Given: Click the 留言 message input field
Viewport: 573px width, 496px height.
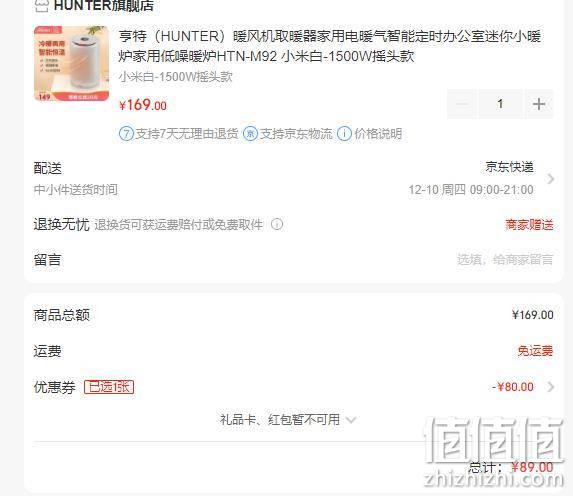Looking at the screenshot, I should (x=505, y=260).
